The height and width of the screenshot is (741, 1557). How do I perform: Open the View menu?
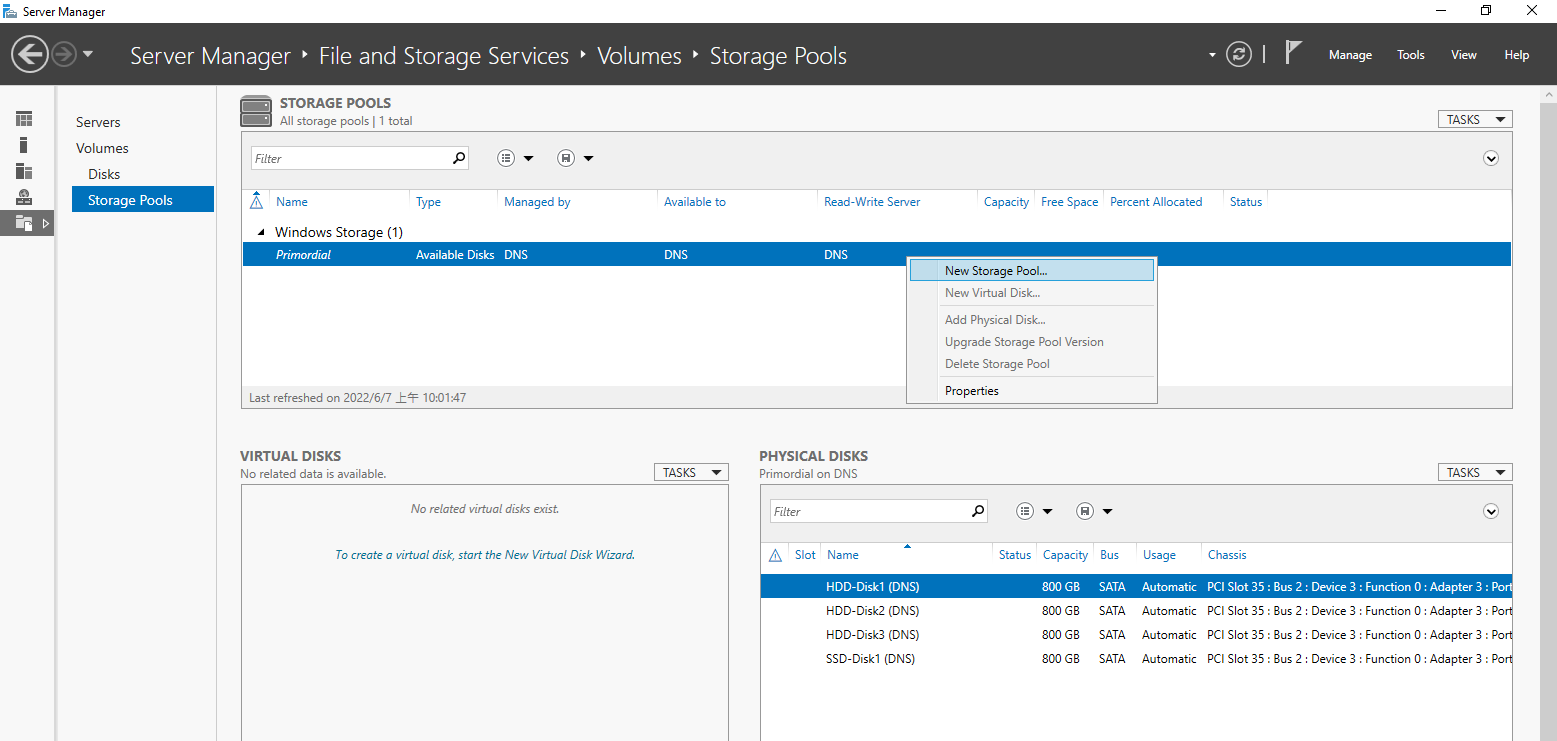coord(1464,55)
